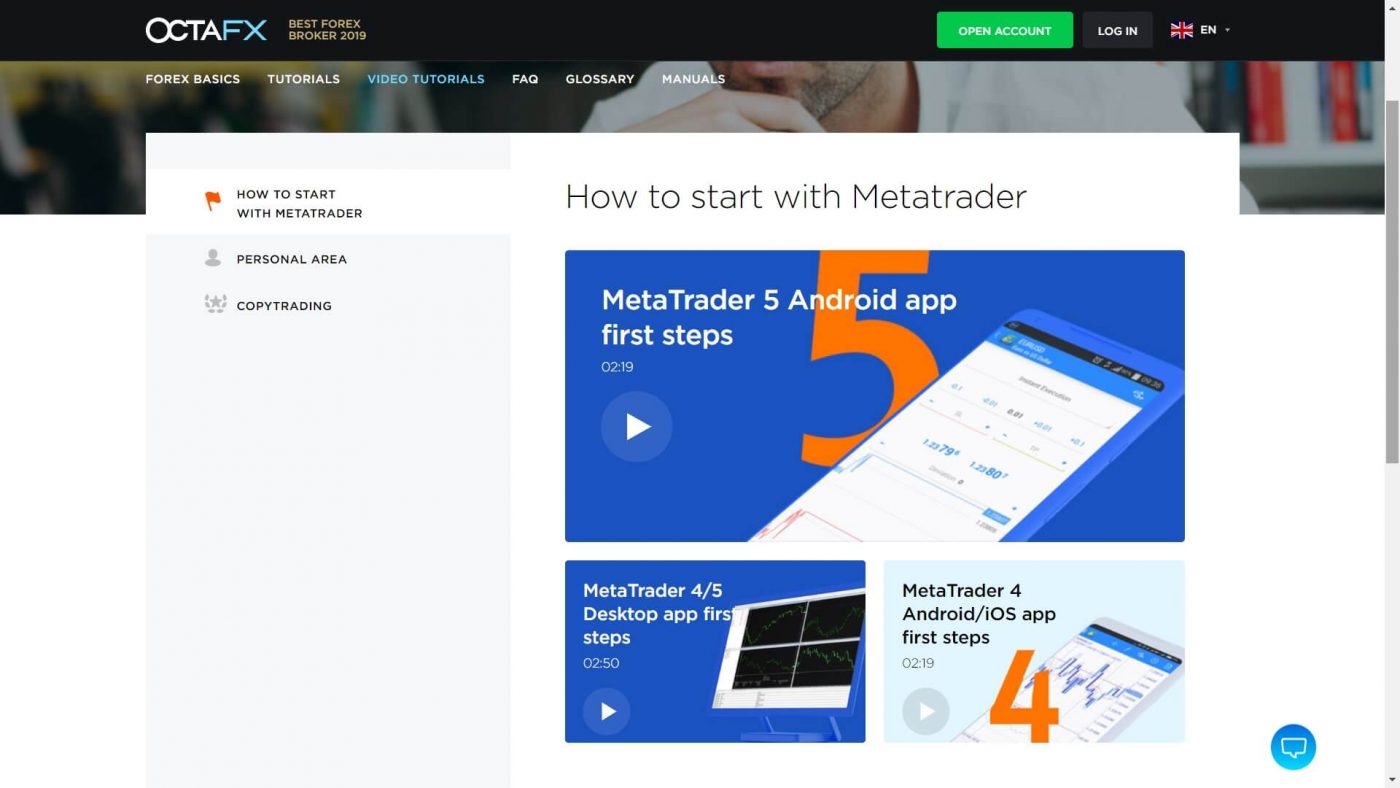
Task: Click the Copytrading star-group icon
Action: click(x=215, y=304)
